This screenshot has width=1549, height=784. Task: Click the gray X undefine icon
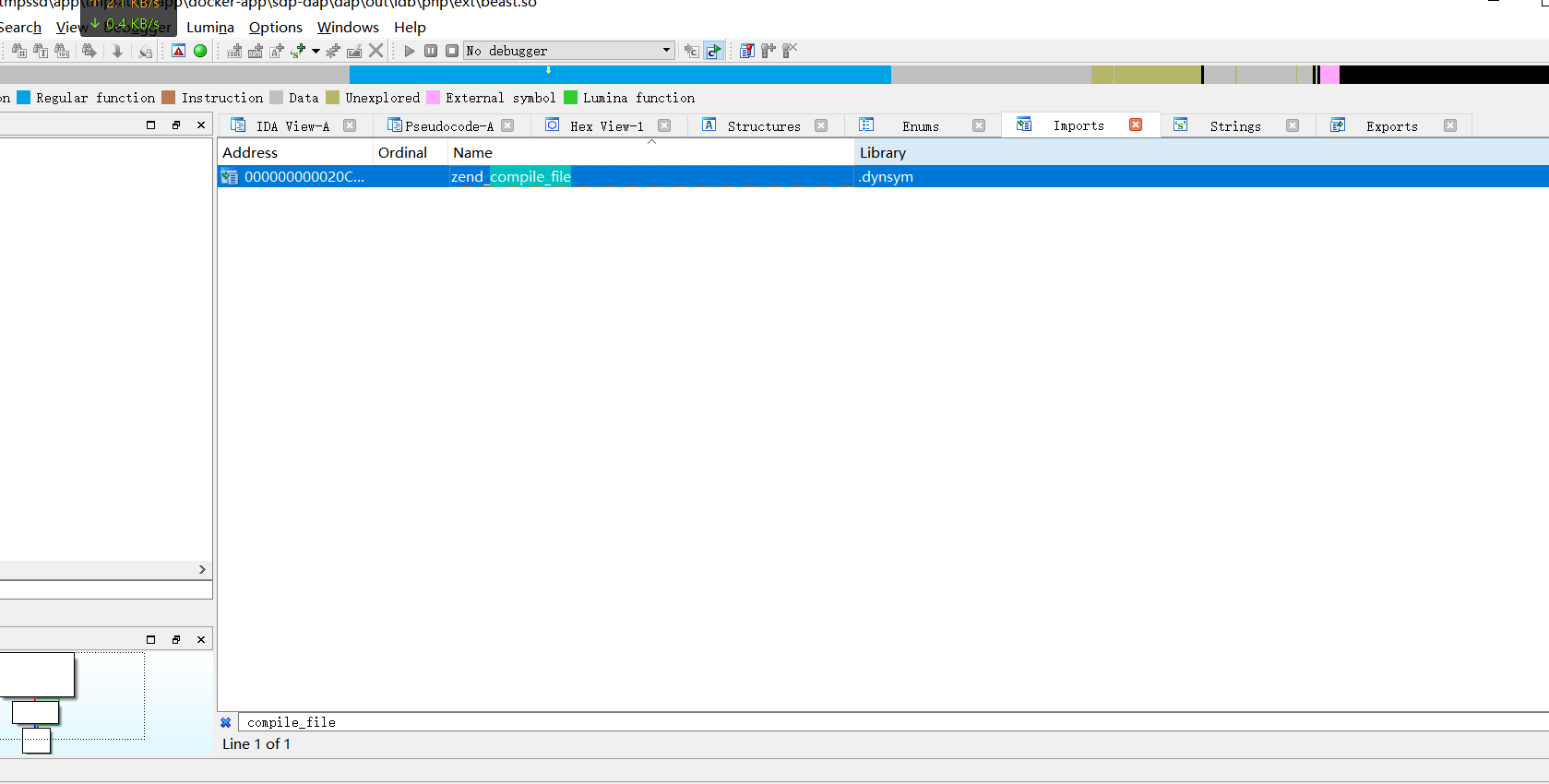375,51
